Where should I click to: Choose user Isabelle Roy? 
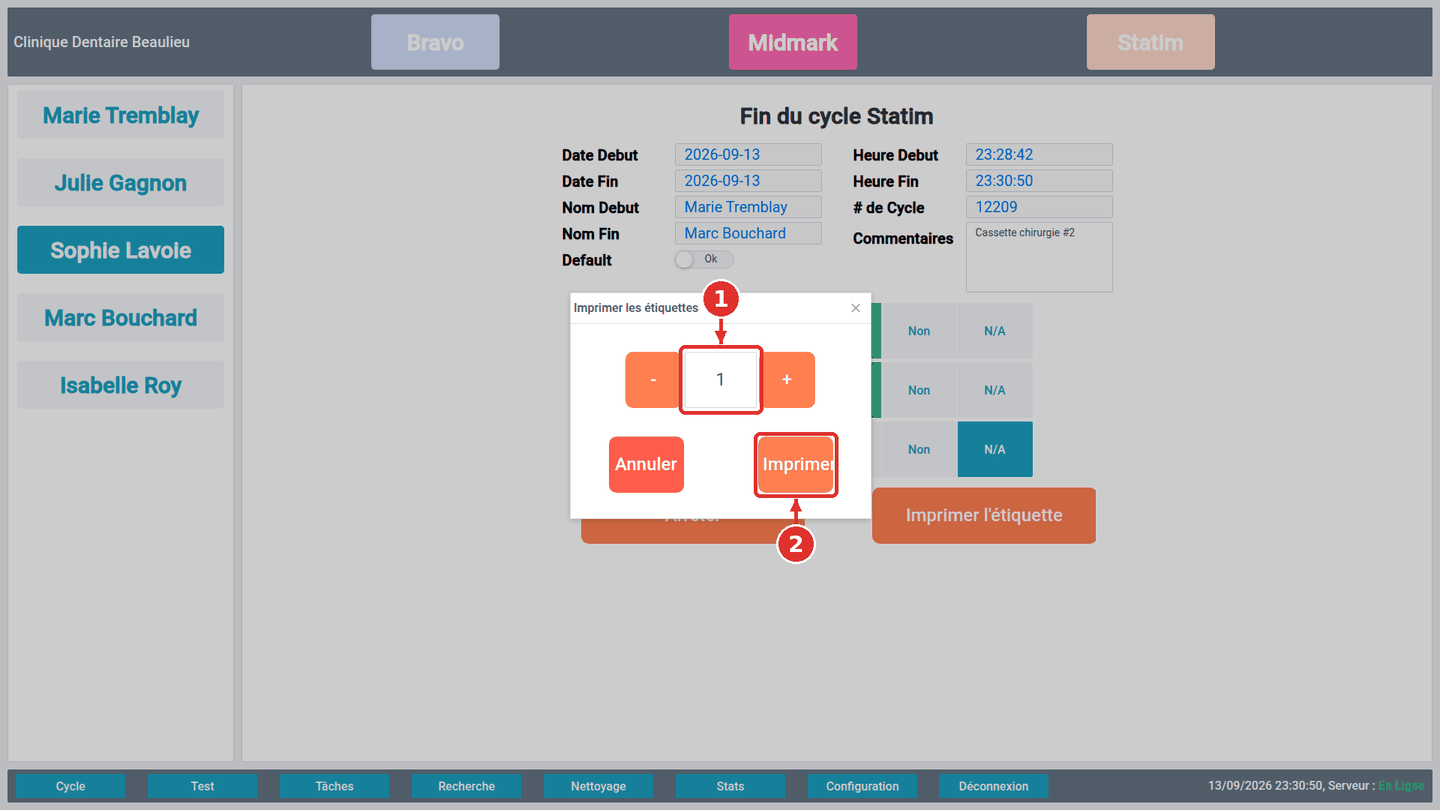(120, 385)
